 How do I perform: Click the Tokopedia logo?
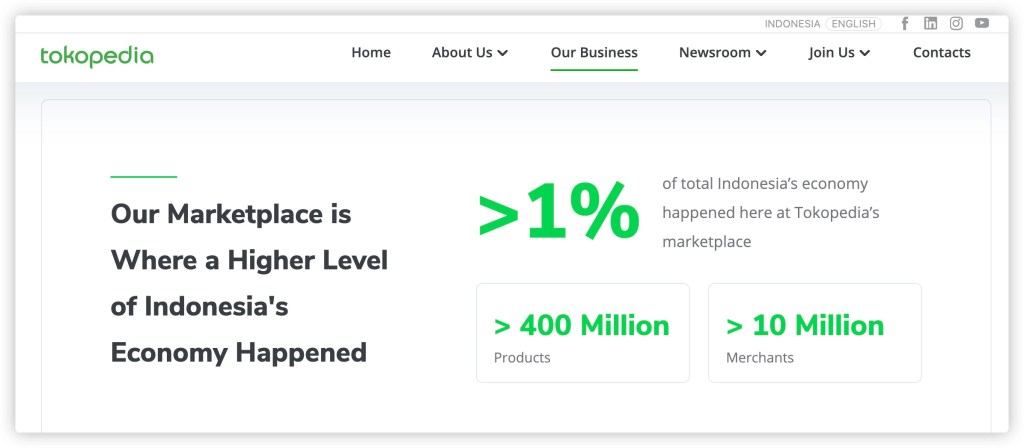pyautogui.click(x=97, y=56)
